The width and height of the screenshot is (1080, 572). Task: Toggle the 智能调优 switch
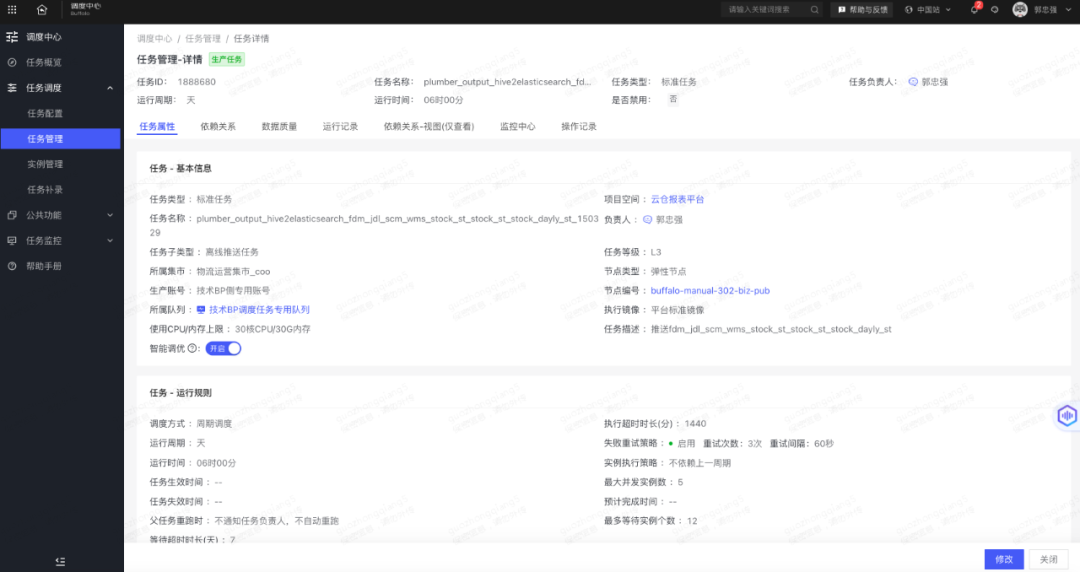tap(223, 349)
